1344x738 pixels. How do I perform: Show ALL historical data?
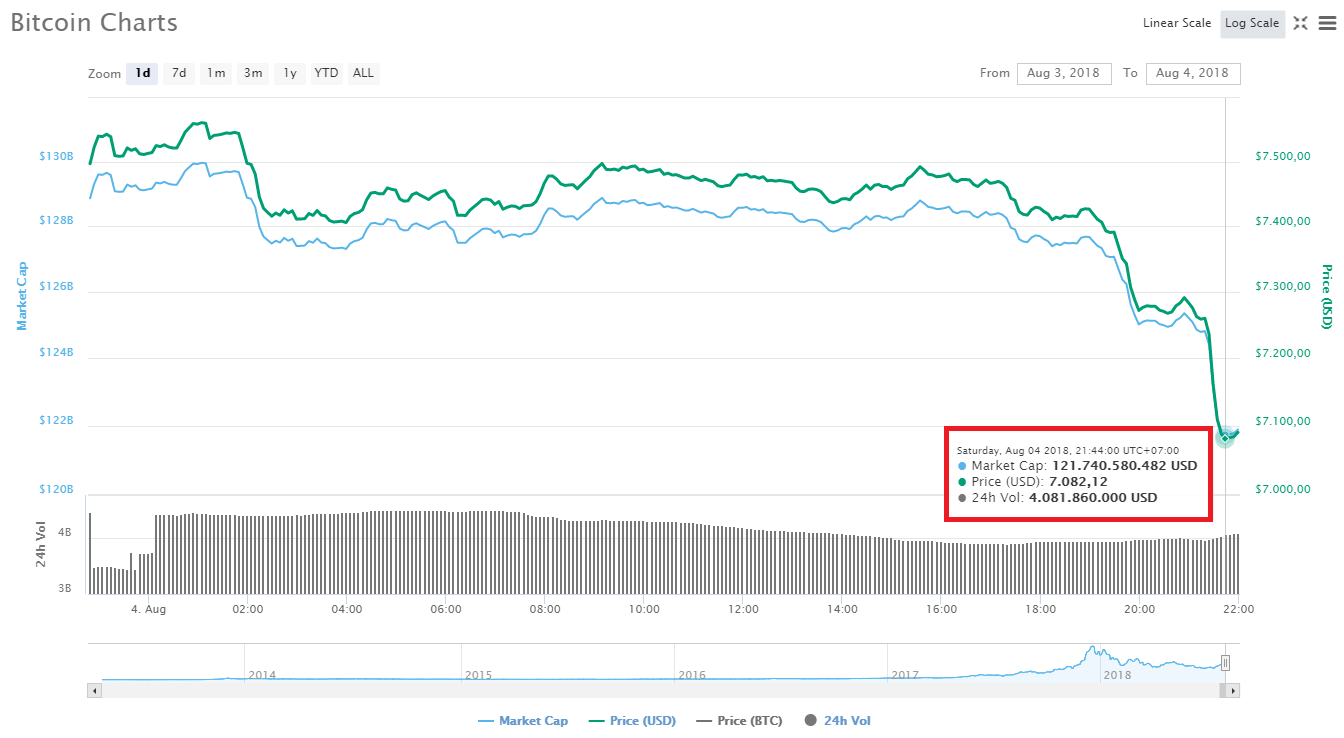pos(362,73)
